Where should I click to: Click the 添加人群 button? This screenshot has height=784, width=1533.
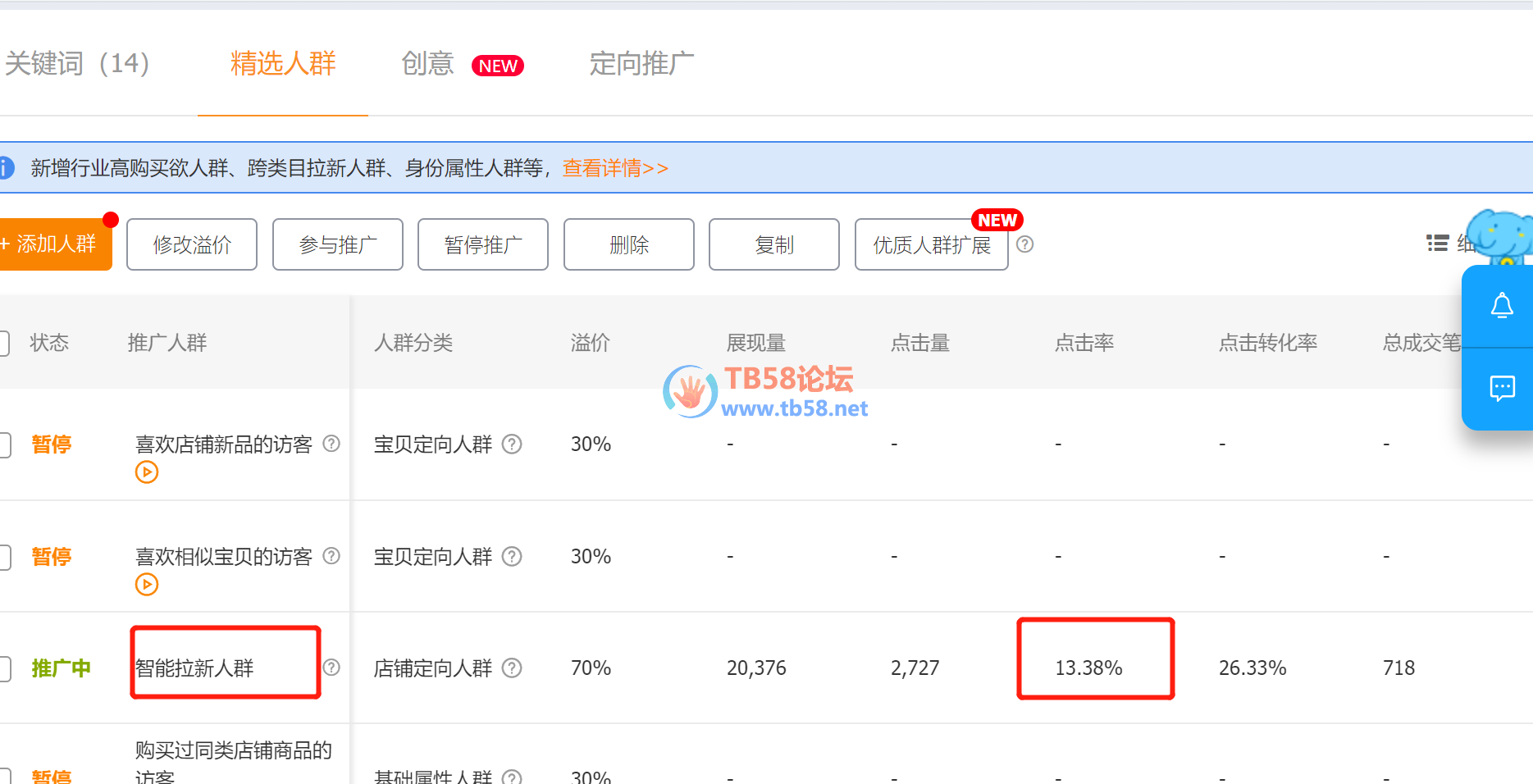(x=55, y=244)
